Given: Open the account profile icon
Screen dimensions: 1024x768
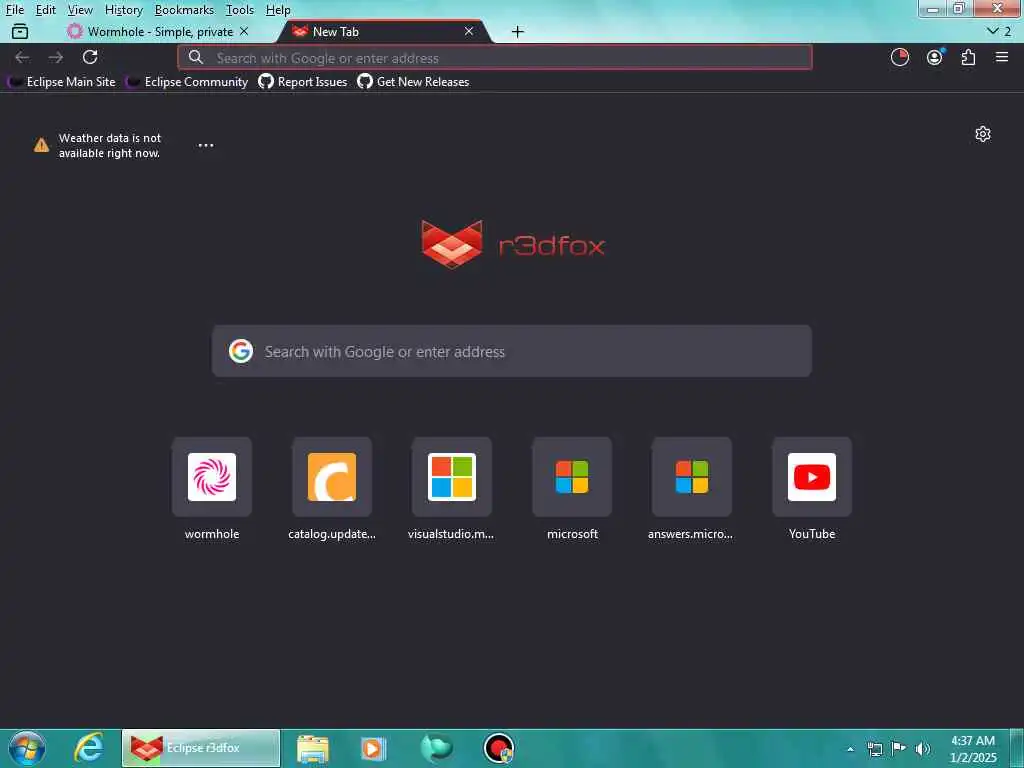Looking at the screenshot, I should [935, 57].
